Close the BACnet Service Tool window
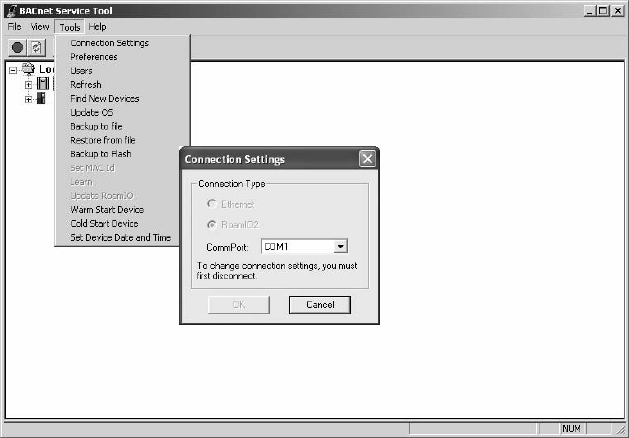 (x=618, y=11)
